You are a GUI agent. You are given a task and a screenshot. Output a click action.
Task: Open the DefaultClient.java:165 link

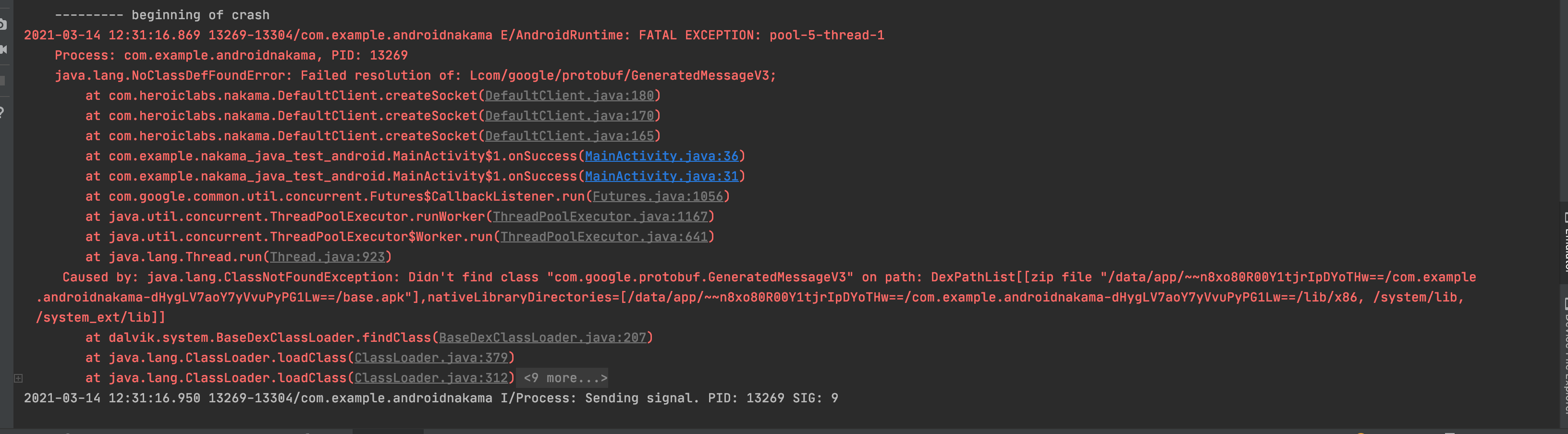point(569,136)
